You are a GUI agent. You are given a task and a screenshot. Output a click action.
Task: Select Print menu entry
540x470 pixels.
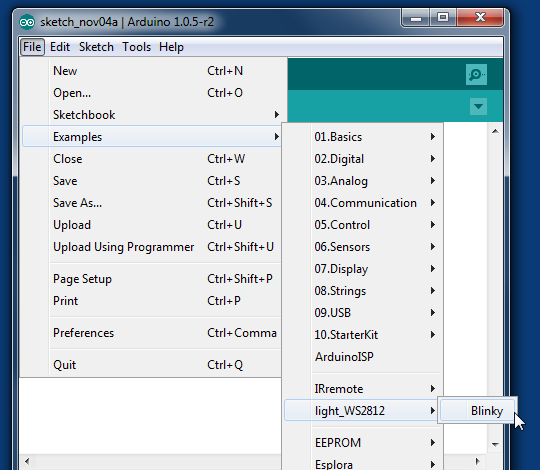152,301
